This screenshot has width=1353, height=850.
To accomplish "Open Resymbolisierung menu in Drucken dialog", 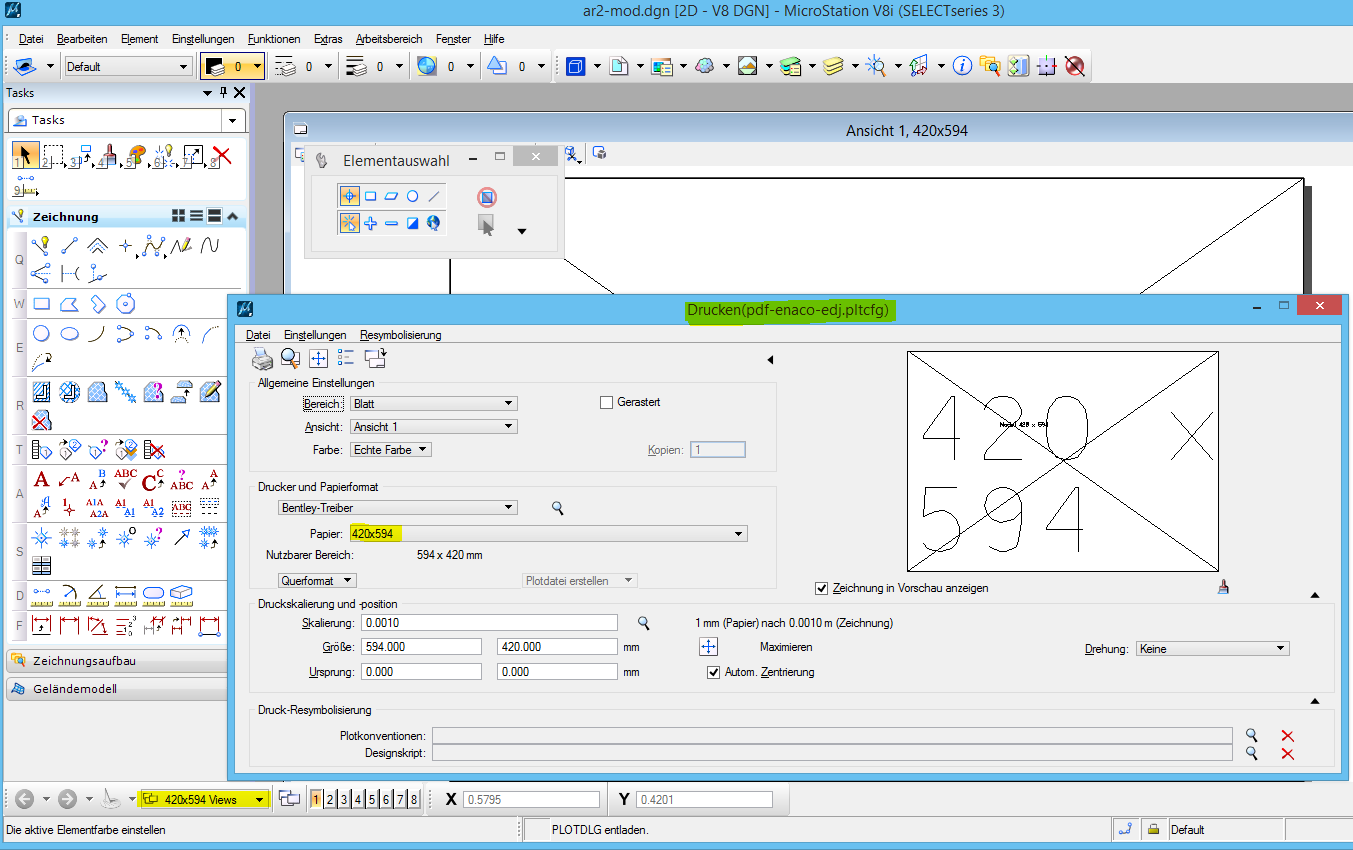I will [x=400, y=335].
